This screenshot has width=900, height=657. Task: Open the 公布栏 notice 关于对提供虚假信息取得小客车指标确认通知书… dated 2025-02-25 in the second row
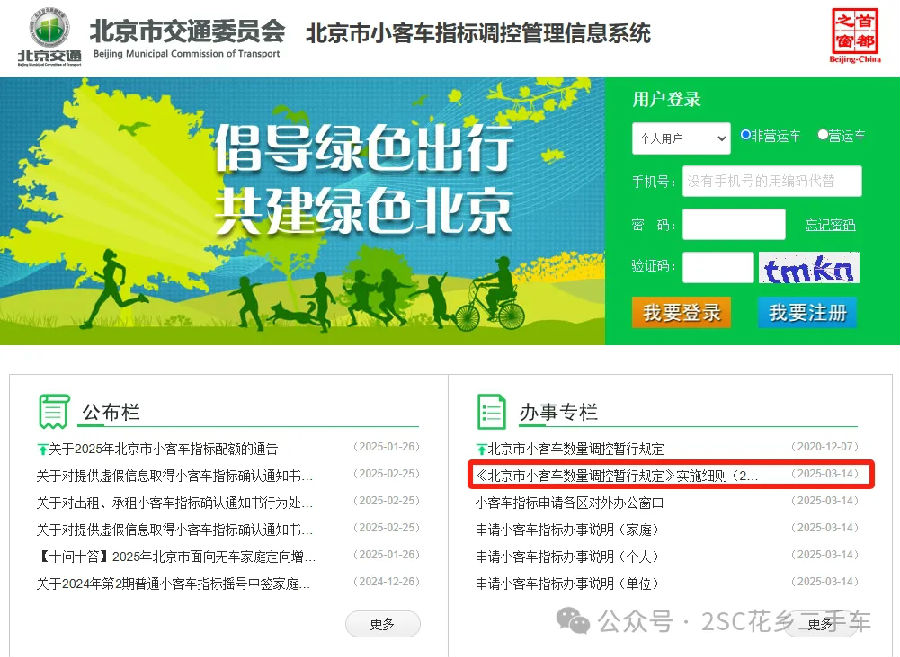point(174,476)
